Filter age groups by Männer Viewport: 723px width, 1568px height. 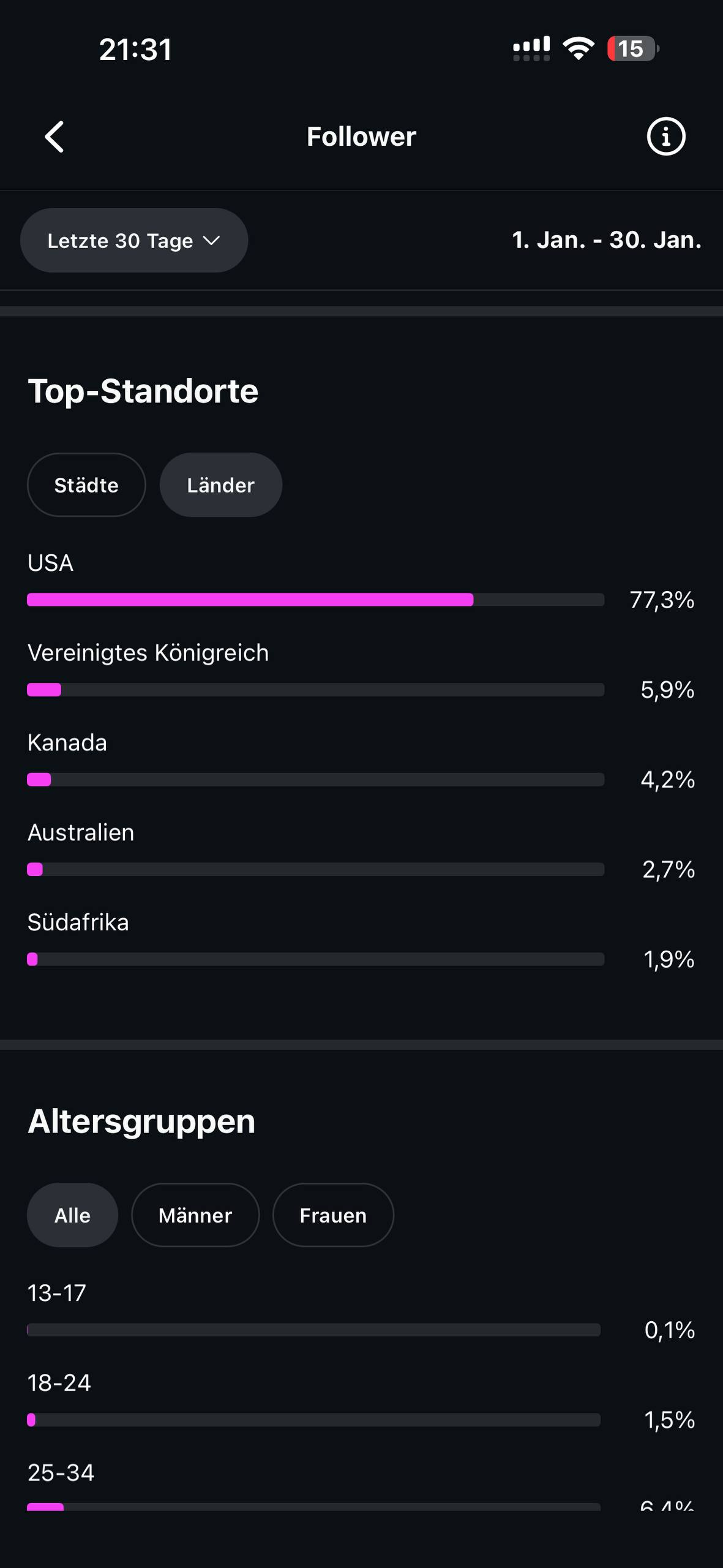tap(195, 1215)
